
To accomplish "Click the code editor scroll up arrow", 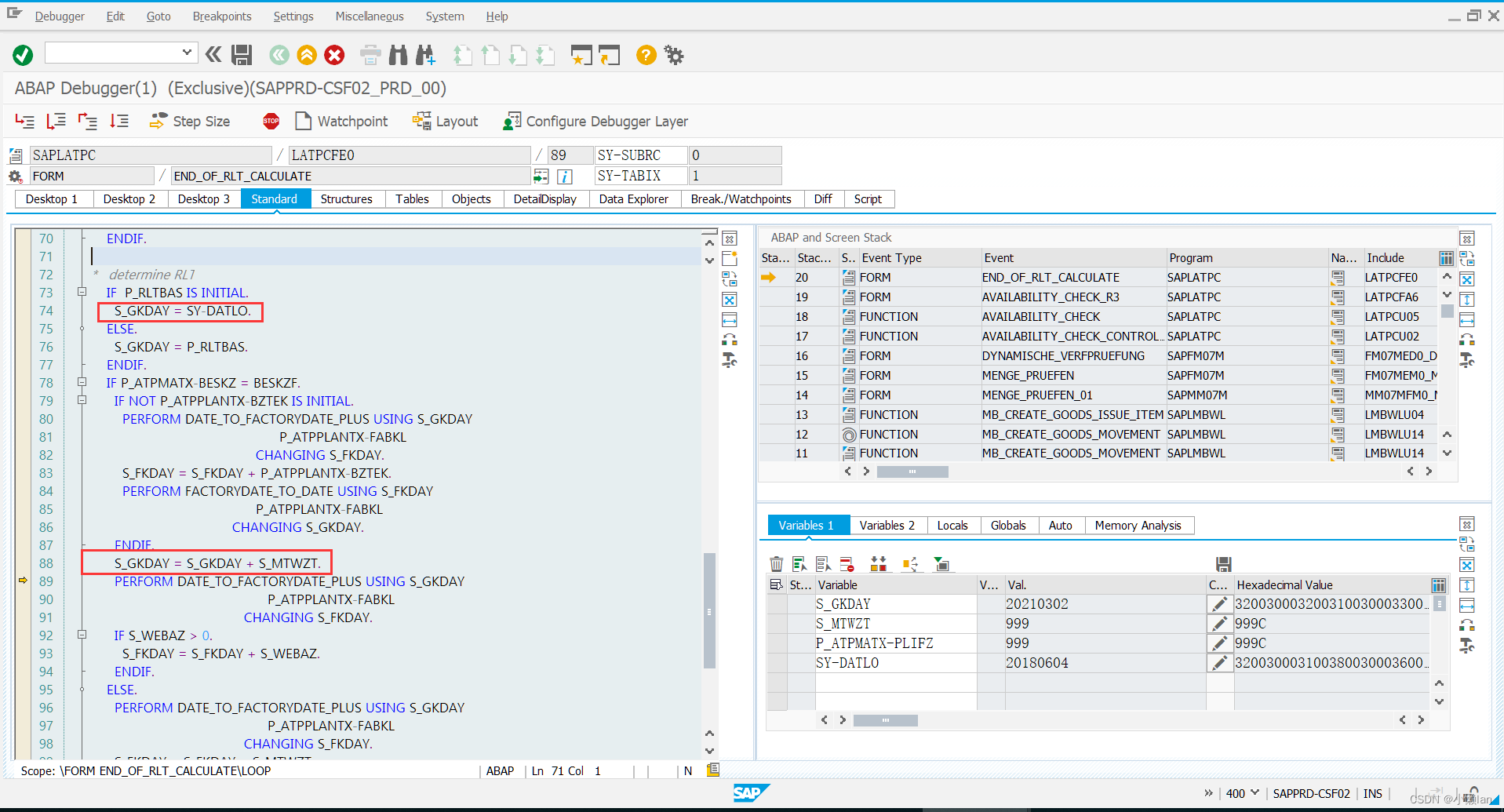I will point(709,242).
